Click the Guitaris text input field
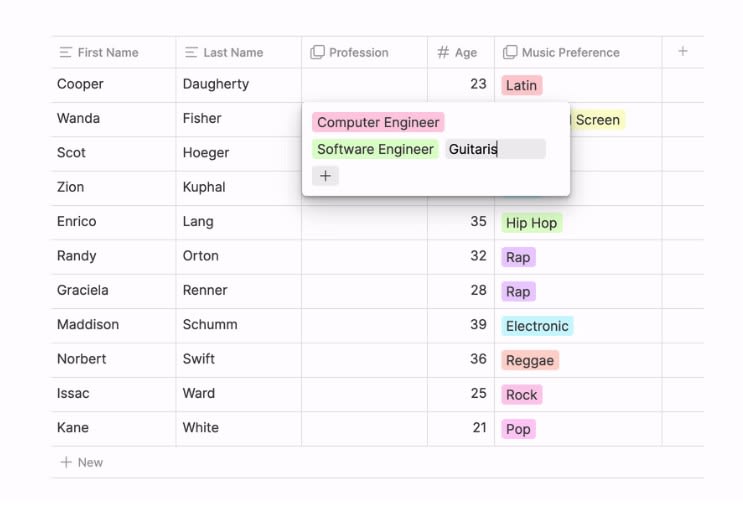The width and height of the screenshot is (743, 505). 495,149
